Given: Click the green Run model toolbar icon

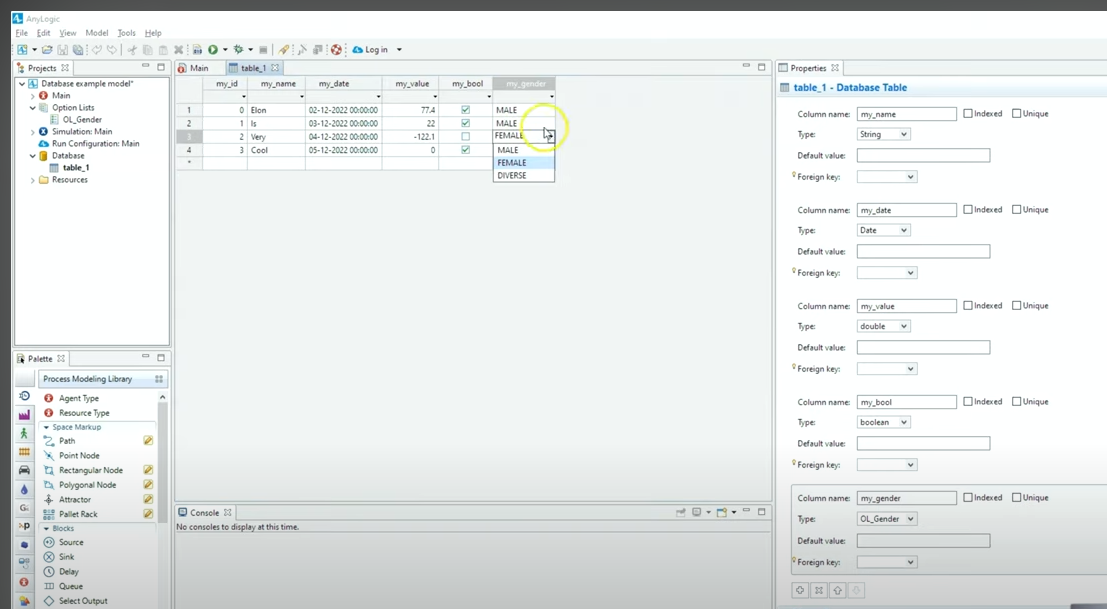Looking at the screenshot, I should click(x=212, y=49).
